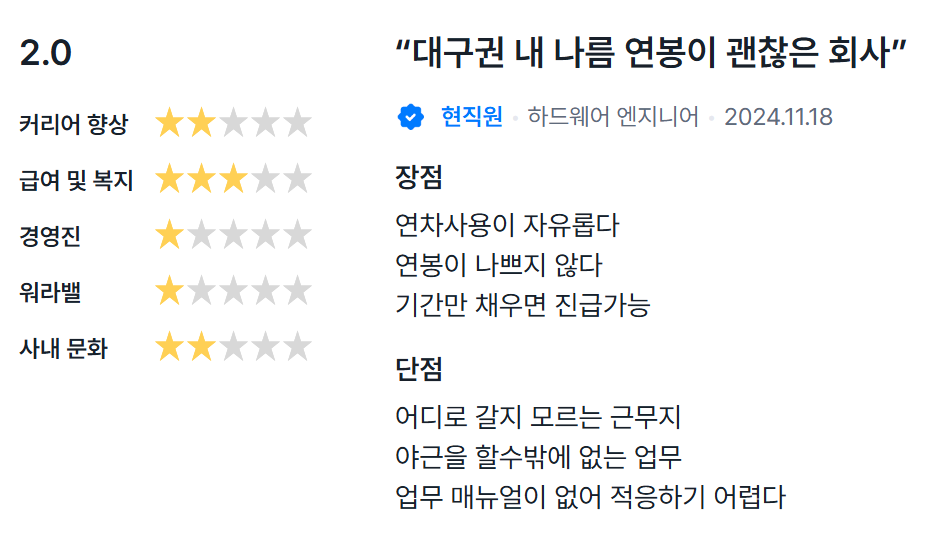Click the review date 2024.11.18
Screen dimensions: 950x548
pyautogui.click(x=778, y=117)
